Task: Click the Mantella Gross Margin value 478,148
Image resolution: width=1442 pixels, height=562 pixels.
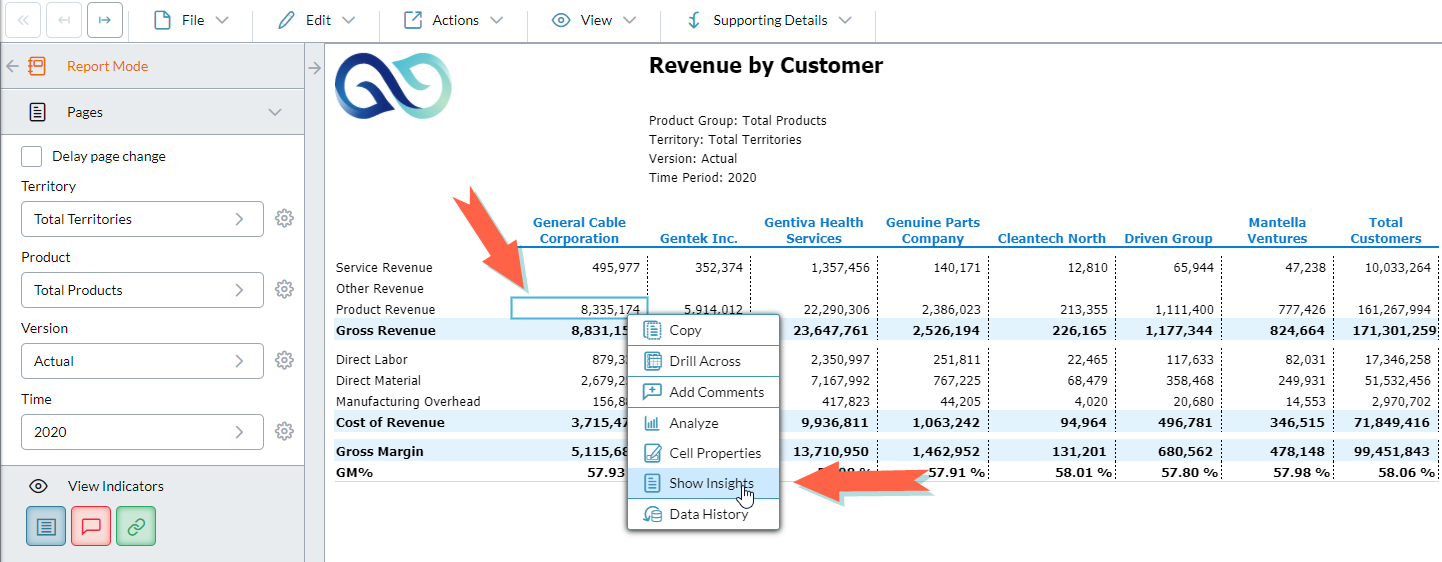Action: [1298, 451]
